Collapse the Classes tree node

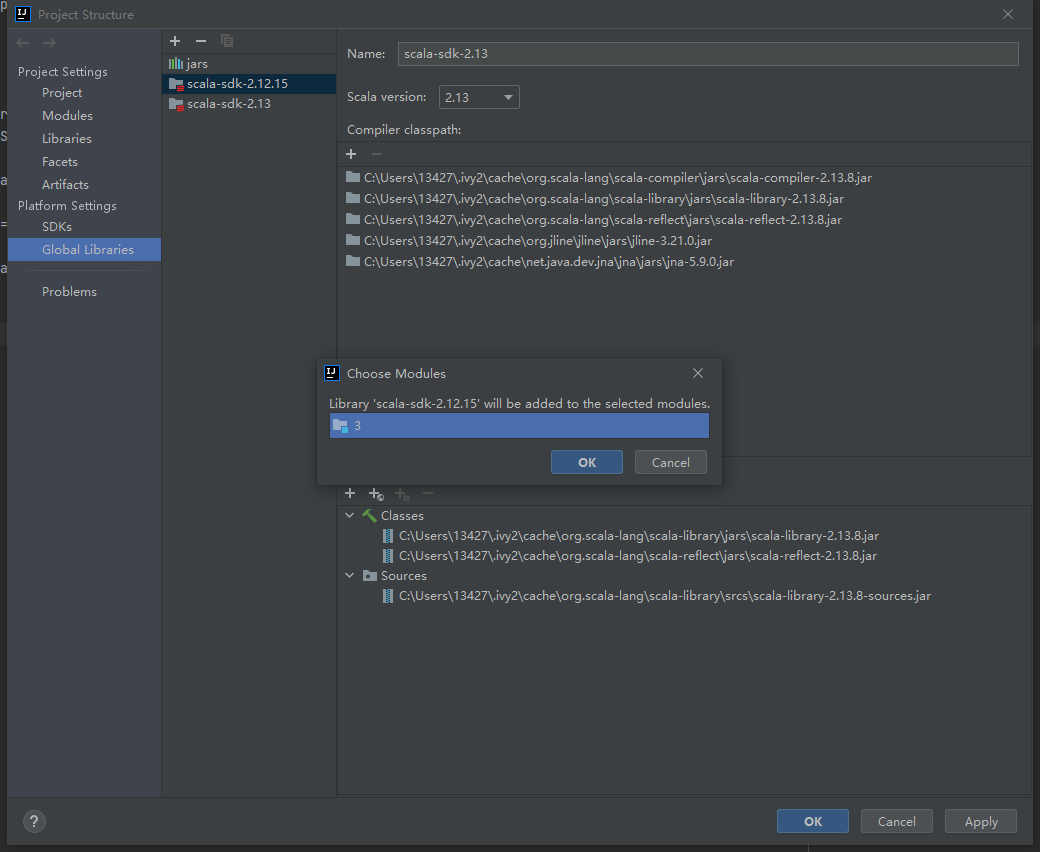tap(350, 515)
